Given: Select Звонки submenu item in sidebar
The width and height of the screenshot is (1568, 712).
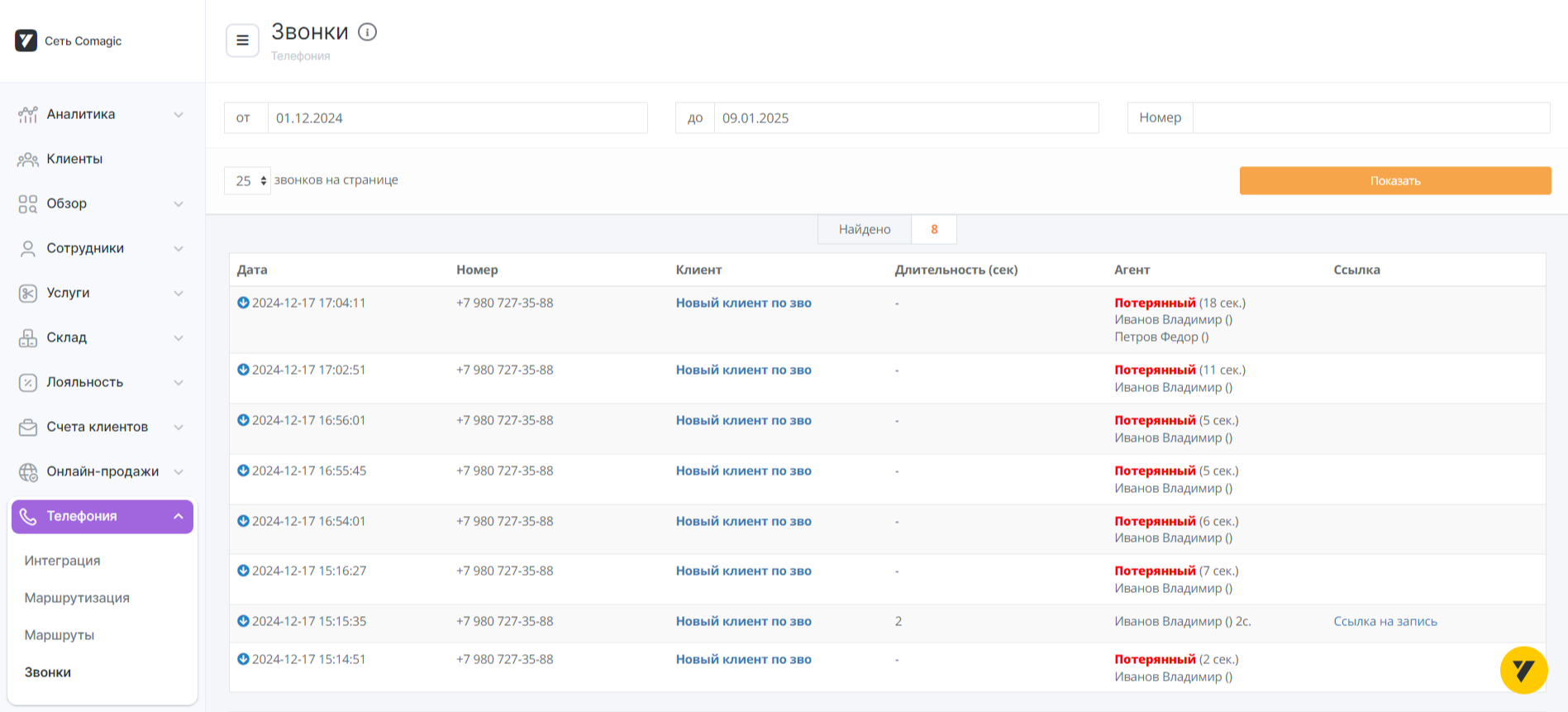Looking at the screenshot, I should (x=48, y=672).
